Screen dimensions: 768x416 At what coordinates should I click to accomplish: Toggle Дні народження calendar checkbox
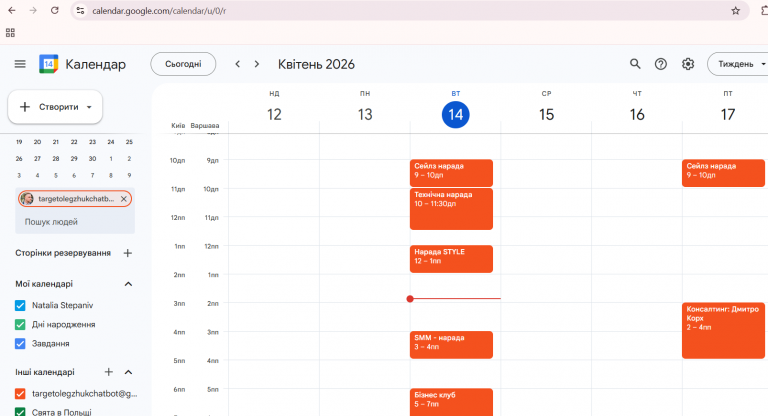tap(20, 324)
